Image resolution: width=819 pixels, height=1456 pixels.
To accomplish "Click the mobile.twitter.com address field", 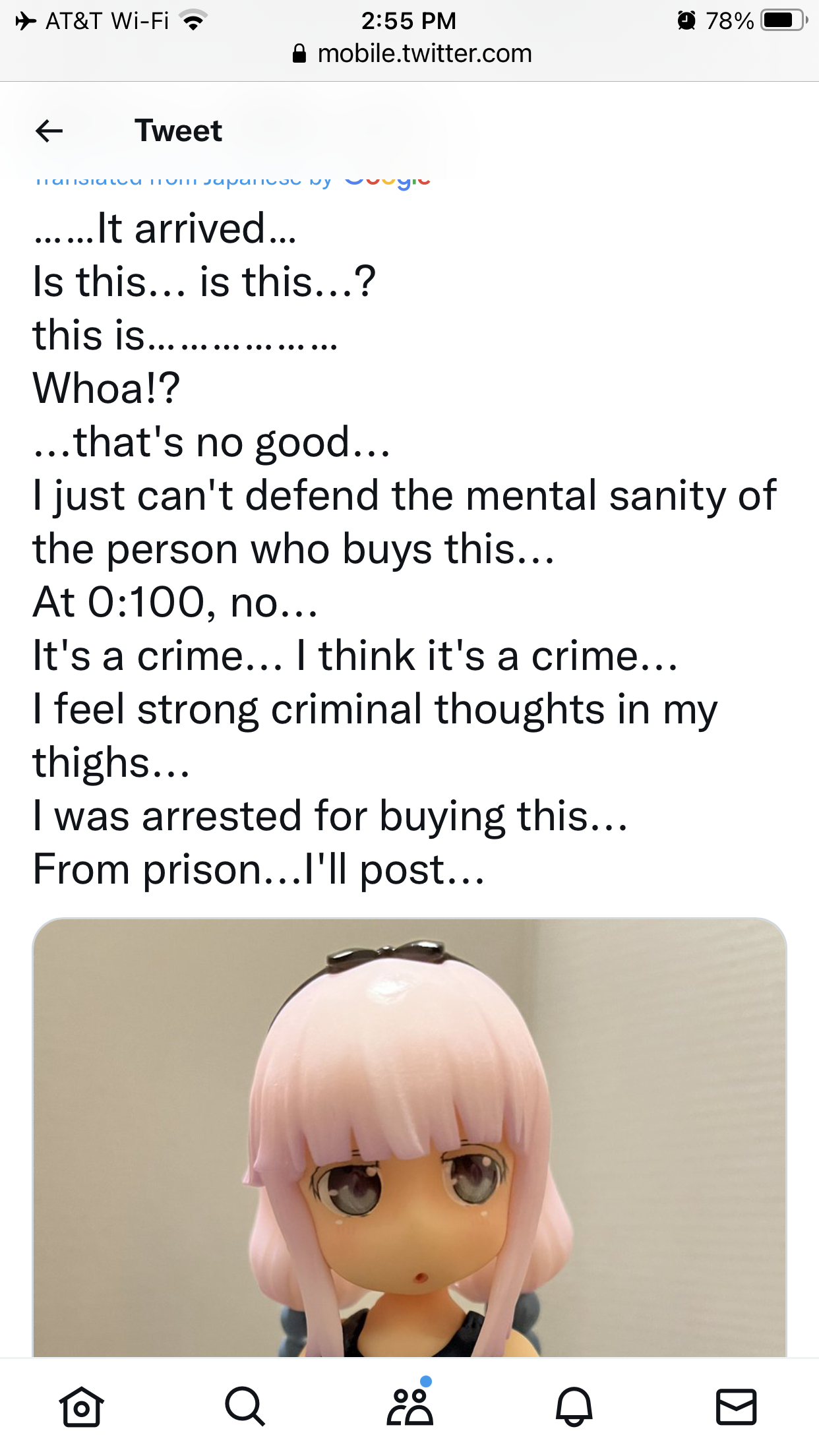I will pos(412,53).
